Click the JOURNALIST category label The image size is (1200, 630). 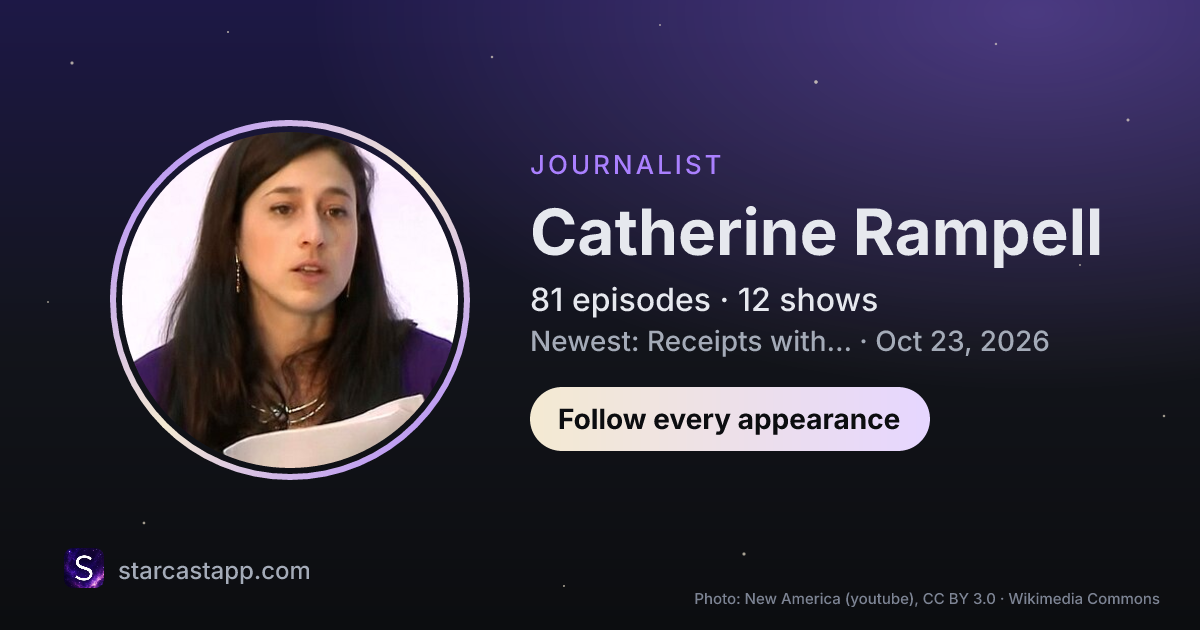click(x=626, y=165)
